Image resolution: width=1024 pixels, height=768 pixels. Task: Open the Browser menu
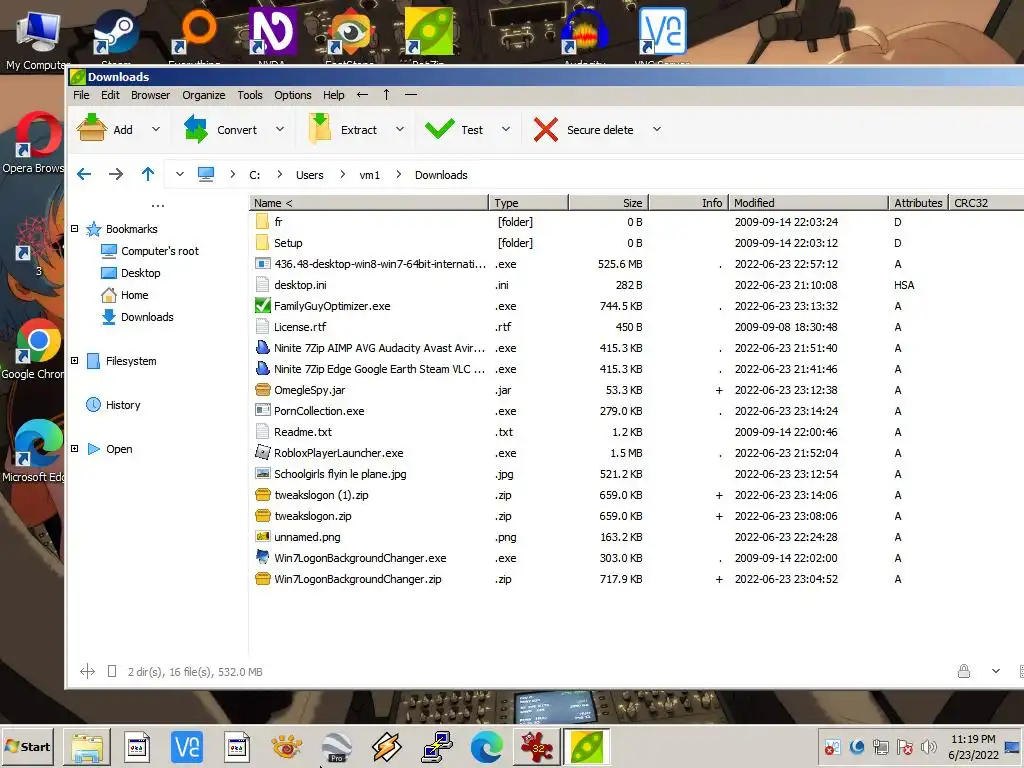coord(150,95)
